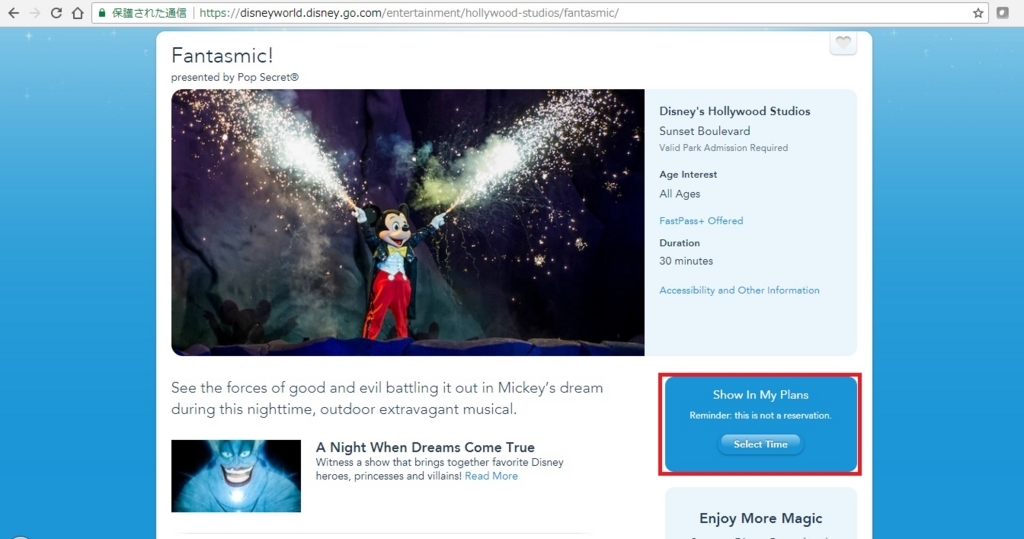
Task: Click the secure connection padlock icon
Action: pyautogui.click(x=102, y=12)
